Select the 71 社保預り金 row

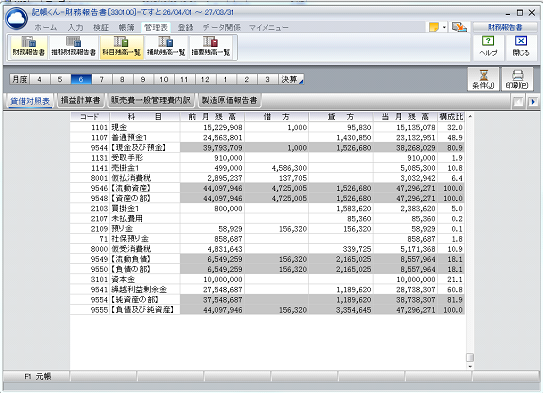point(267,239)
